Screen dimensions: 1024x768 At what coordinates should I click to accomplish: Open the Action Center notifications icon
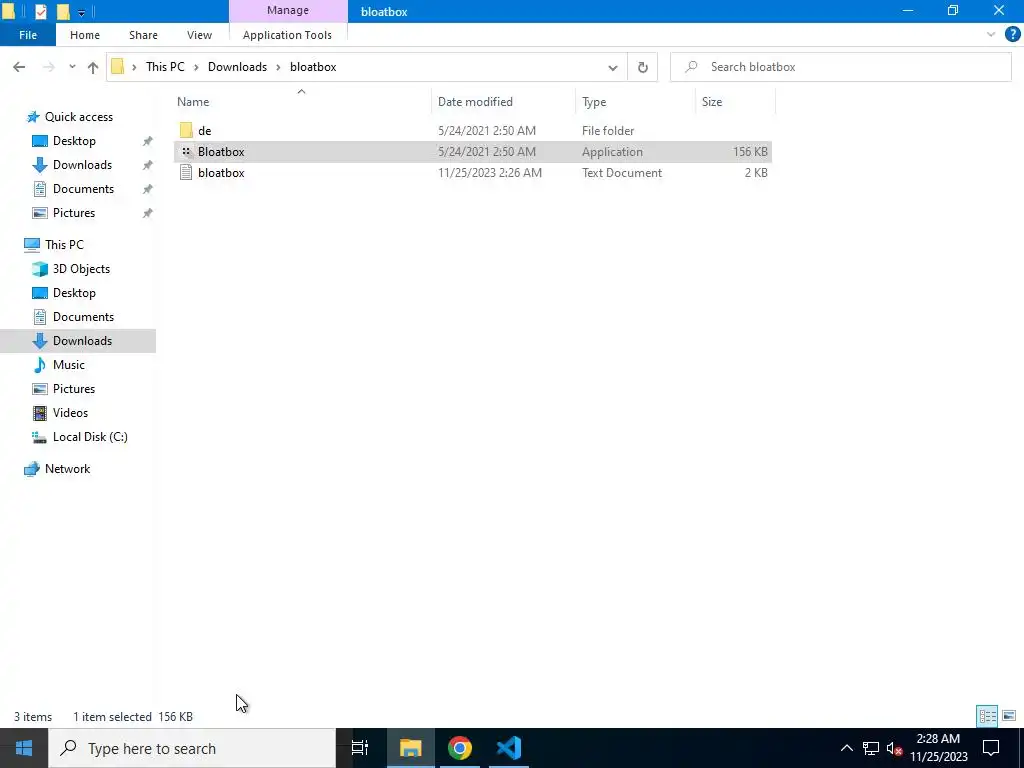tap(991, 748)
